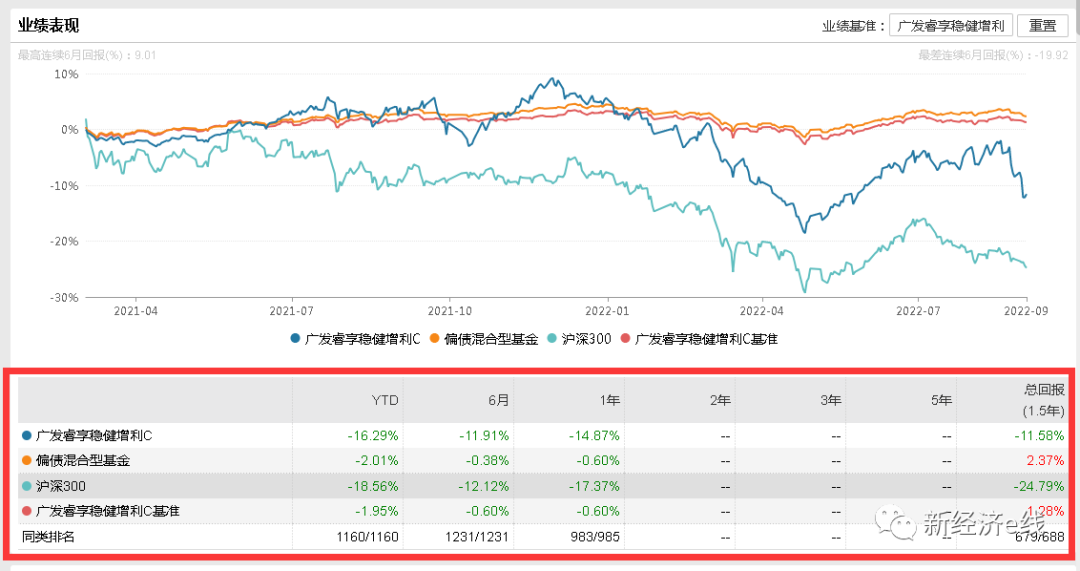This screenshot has height=571, width=1080.
Task: Click the red swatch in the 广发睿享稳健增利C基准 table row
Action: pyautogui.click(x=27, y=511)
